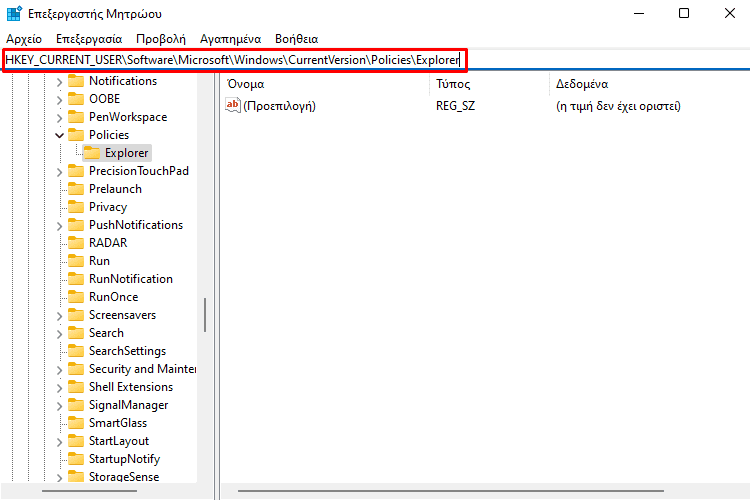The height and width of the screenshot is (500, 750).
Task: Select the SmartGlass key label
Action: [118, 423]
